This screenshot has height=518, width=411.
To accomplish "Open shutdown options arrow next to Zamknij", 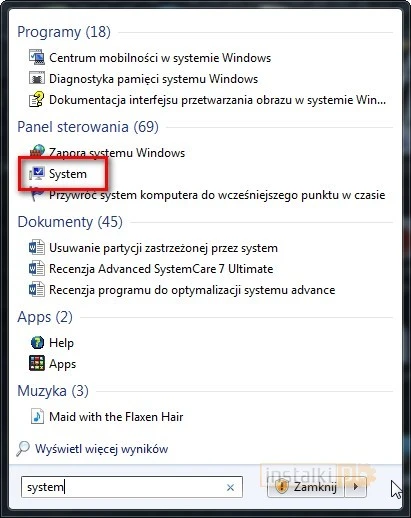I will pyautogui.click(x=355, y=487).
